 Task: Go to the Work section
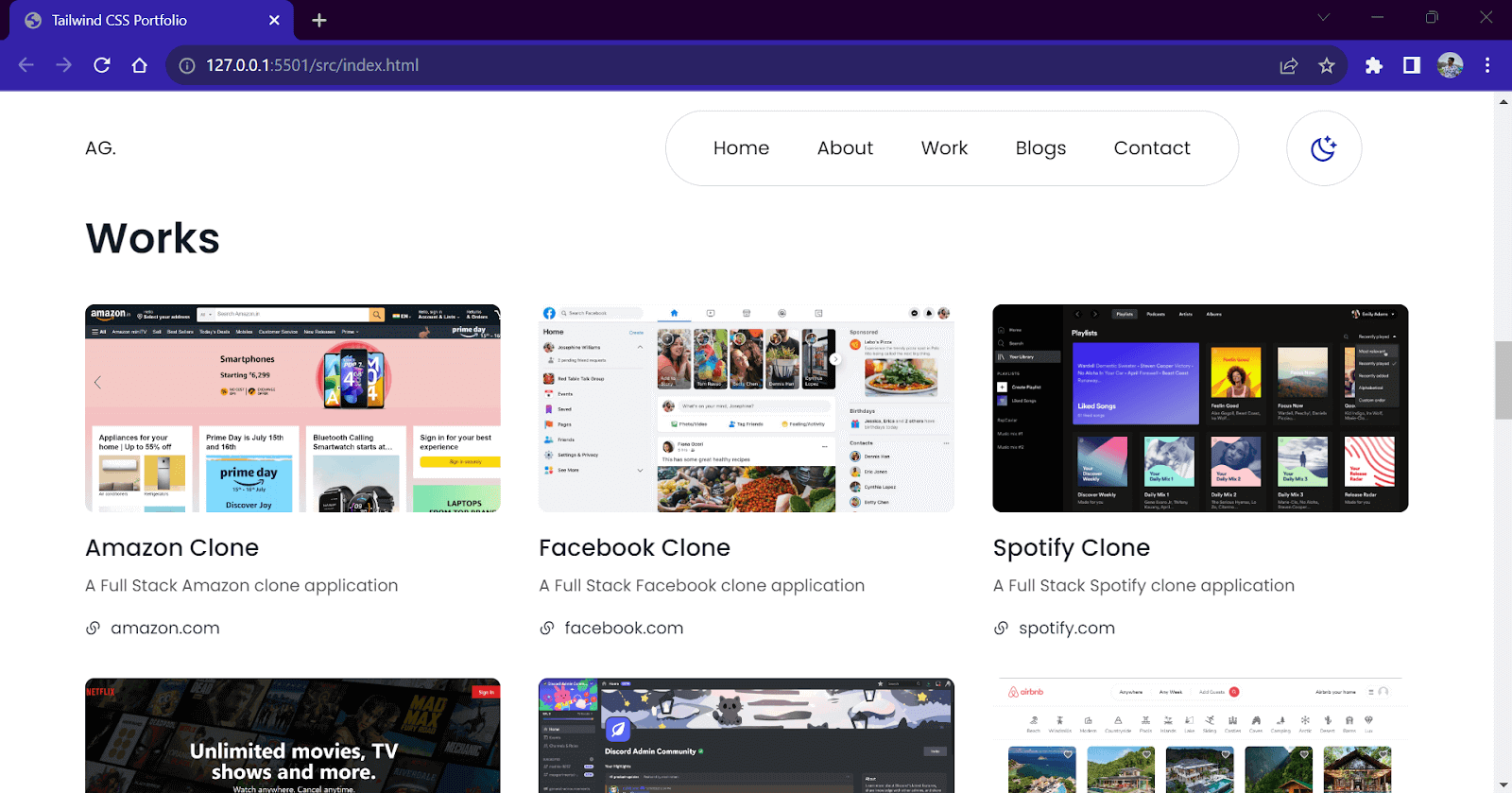click(x=944, y=148)
